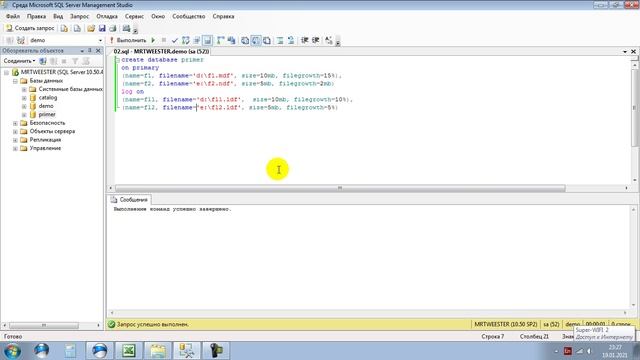Viewport: 640px width, 360px height.
Task: Click the SQL Server Management Studio taskbar icon
Action: (x=187, y=351)
